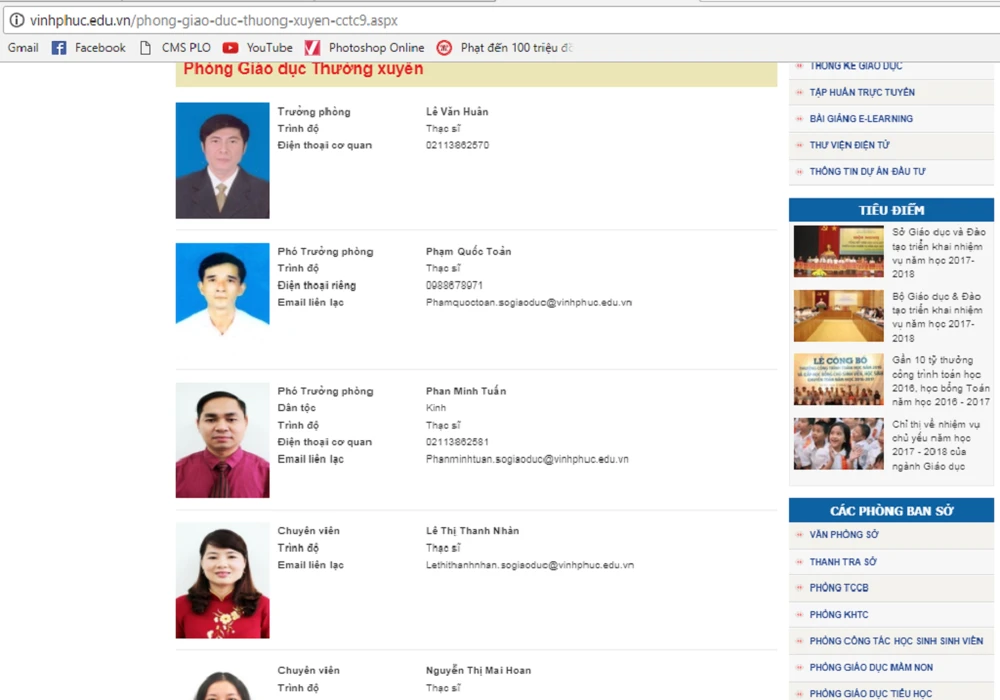Open the Photoshop Online bookmark icon
1000x700 pixels.
(312, 48)
